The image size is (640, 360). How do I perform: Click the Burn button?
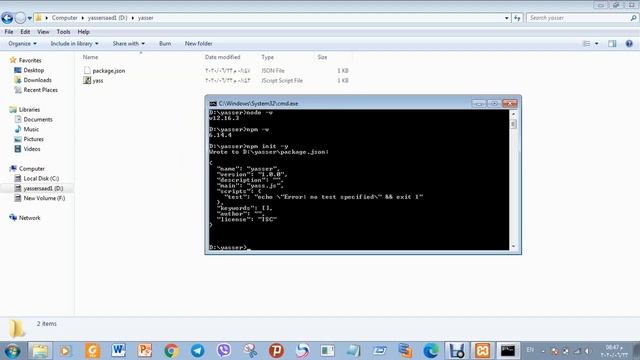tap(165, 43)
